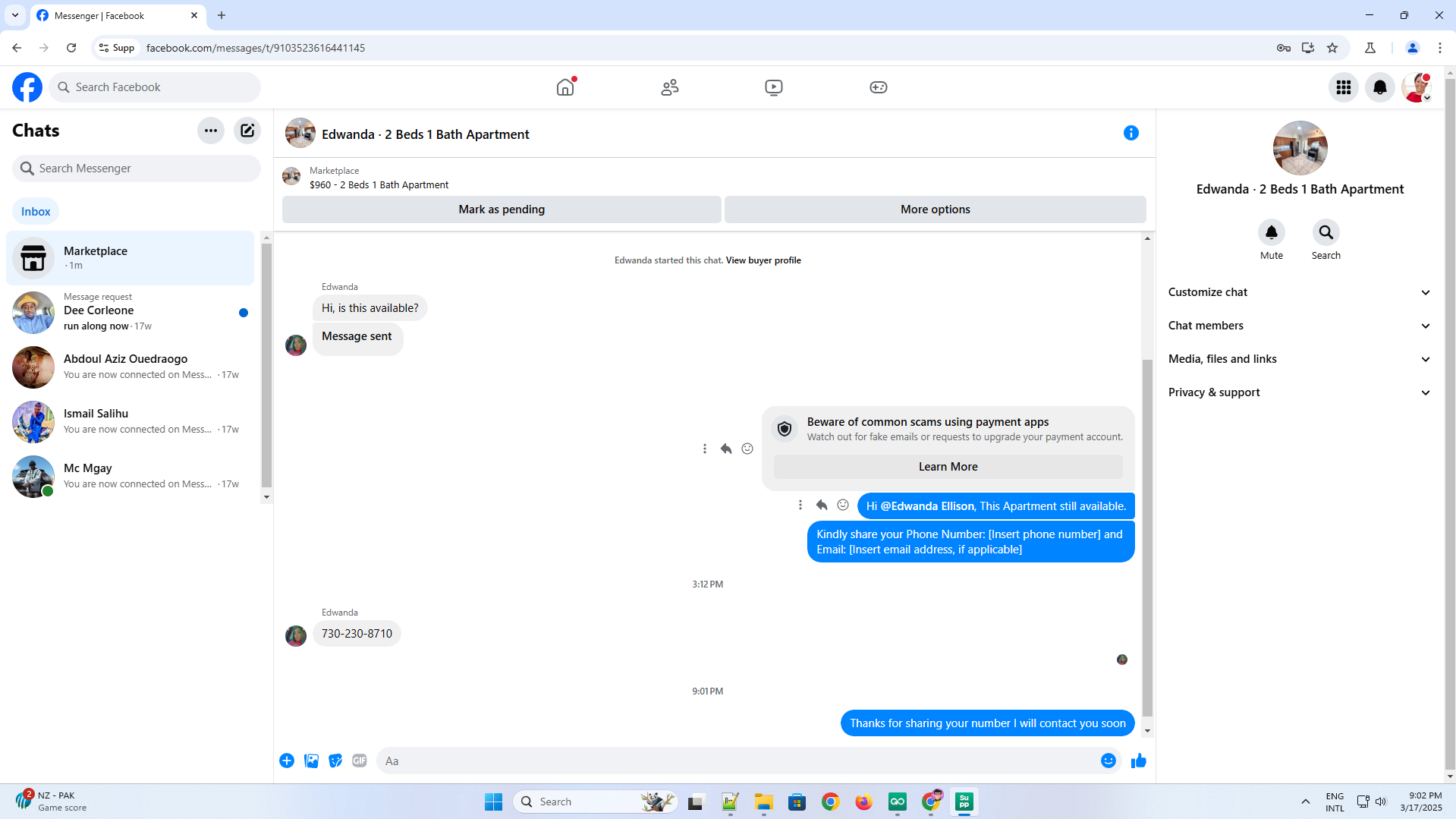Click Learn More on scam warning
Image resolution: width=1456 pixels, height=819 pixels.
pyautogui.click(x=948, y=467)
